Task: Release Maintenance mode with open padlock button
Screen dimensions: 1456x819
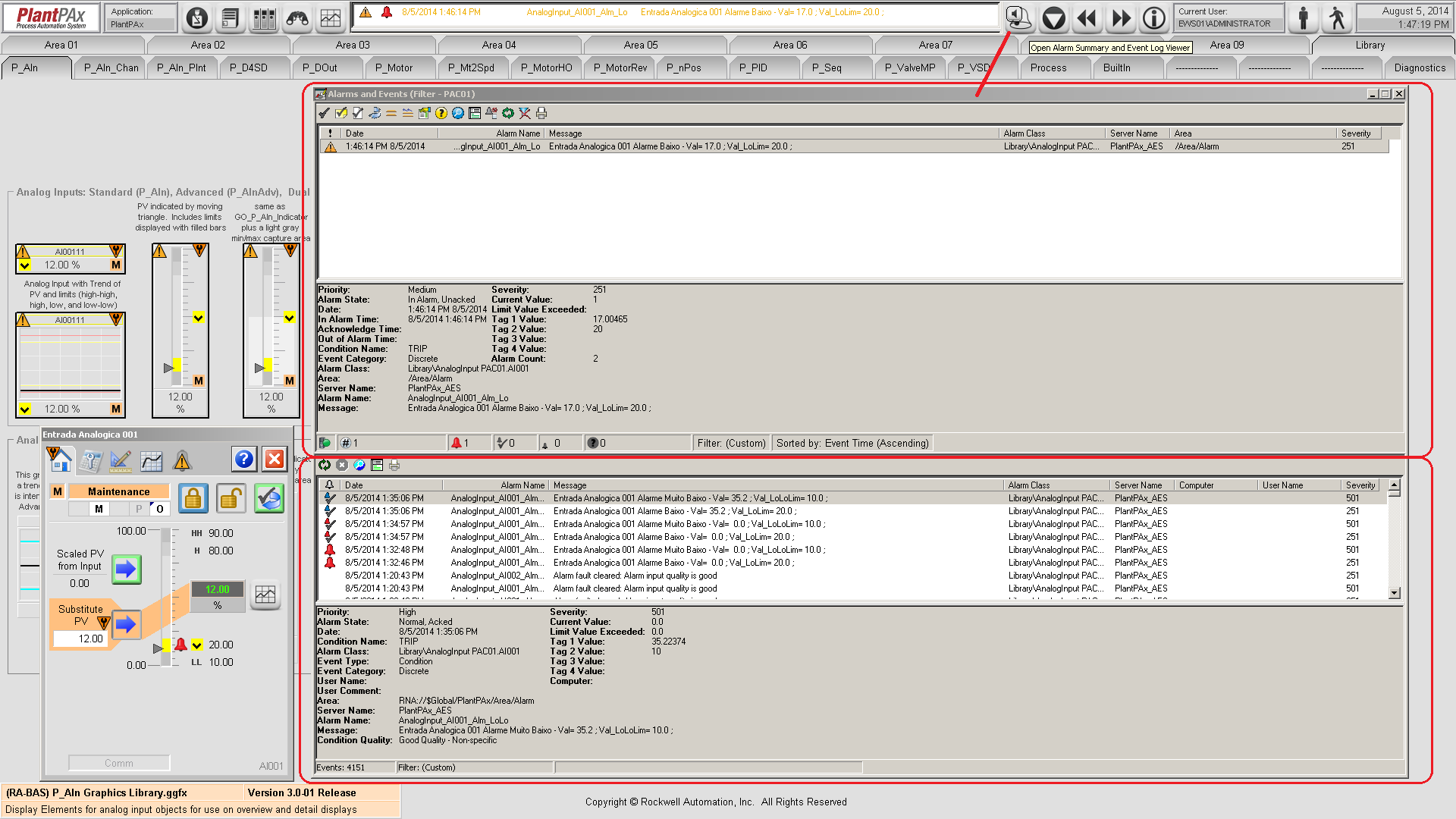Action: click(231, 498)
